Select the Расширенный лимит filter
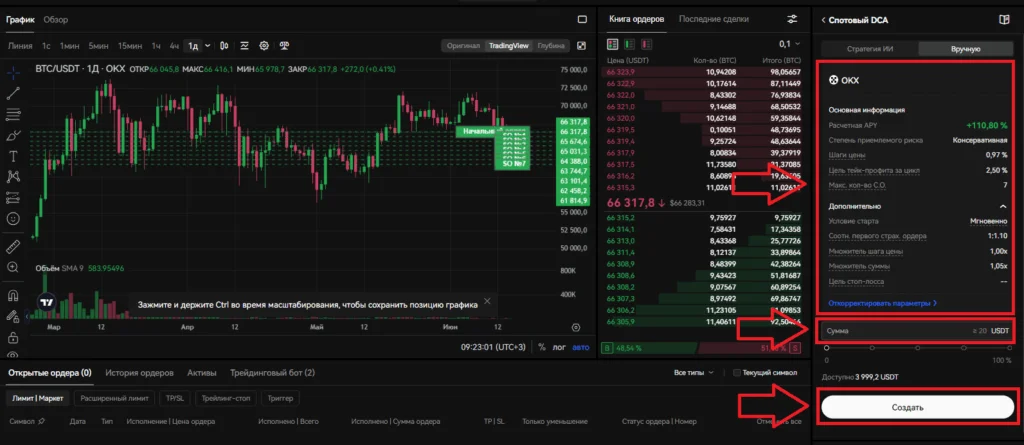1024x445 pixels. [115, 397]
